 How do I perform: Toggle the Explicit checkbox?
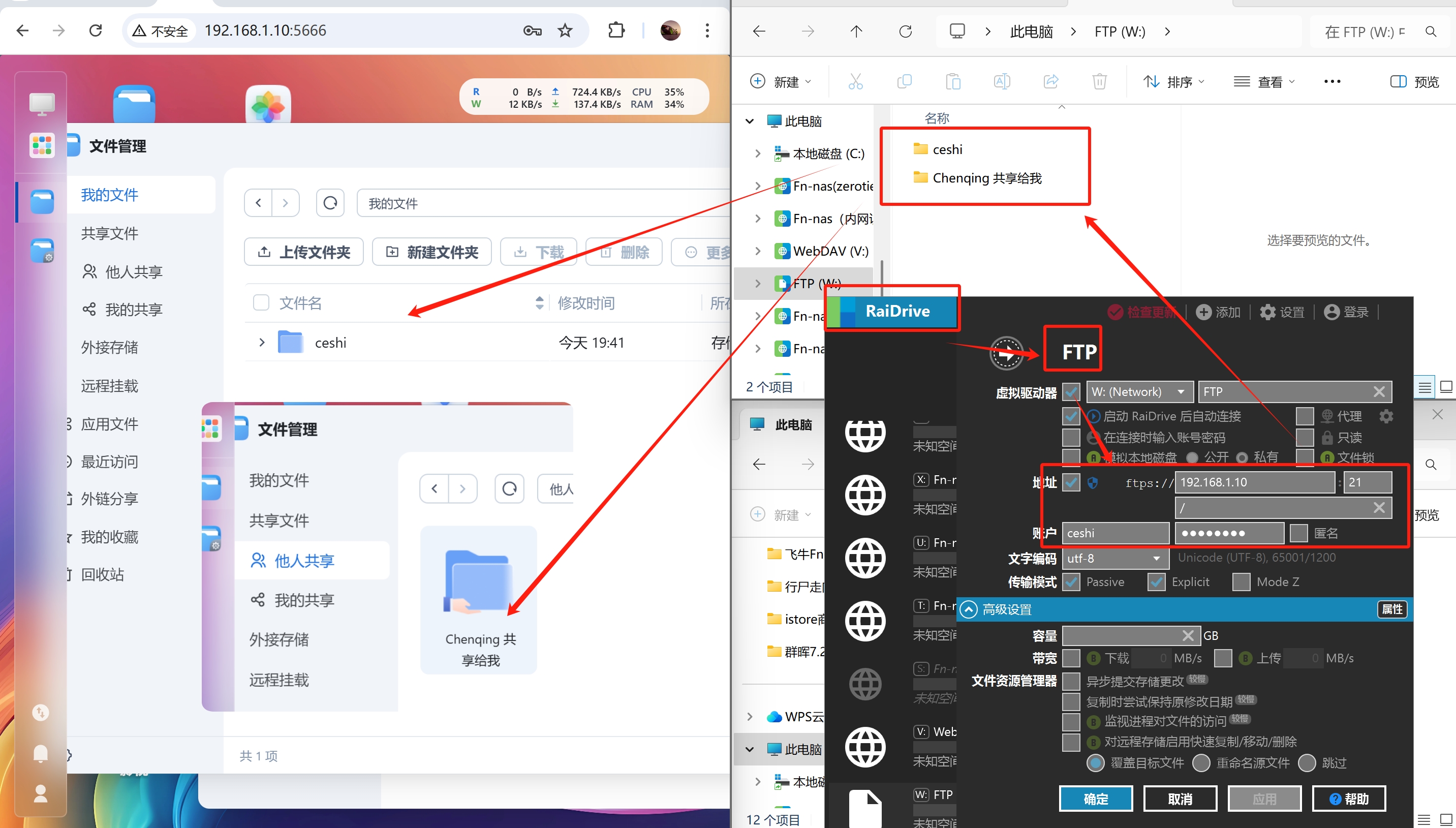tap(1156, 582)
